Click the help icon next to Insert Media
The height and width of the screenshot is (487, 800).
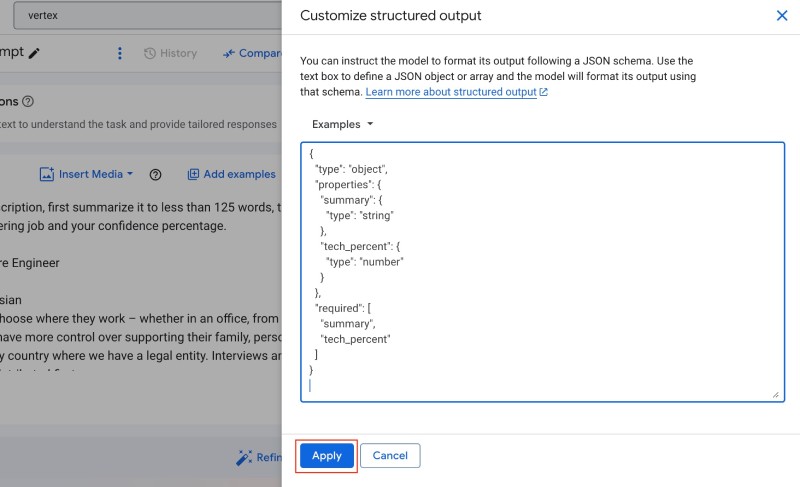[155, 174]
